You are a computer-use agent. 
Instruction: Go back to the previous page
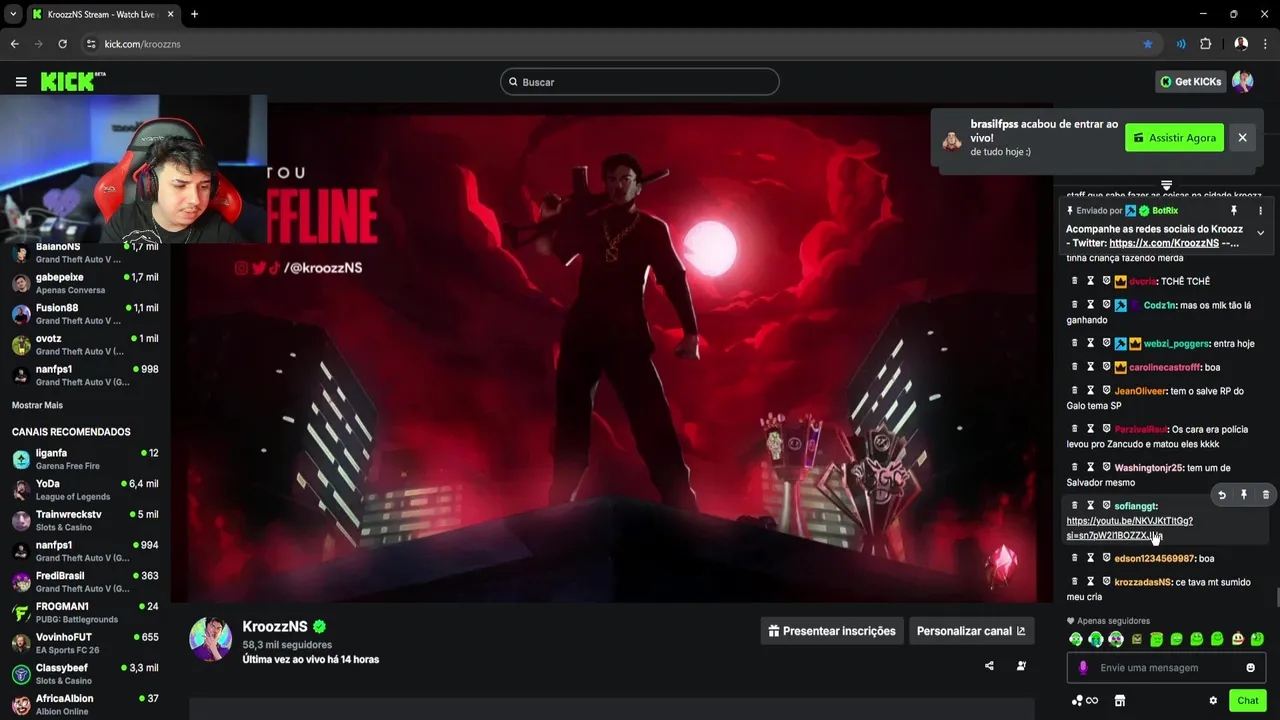[14, 44]
